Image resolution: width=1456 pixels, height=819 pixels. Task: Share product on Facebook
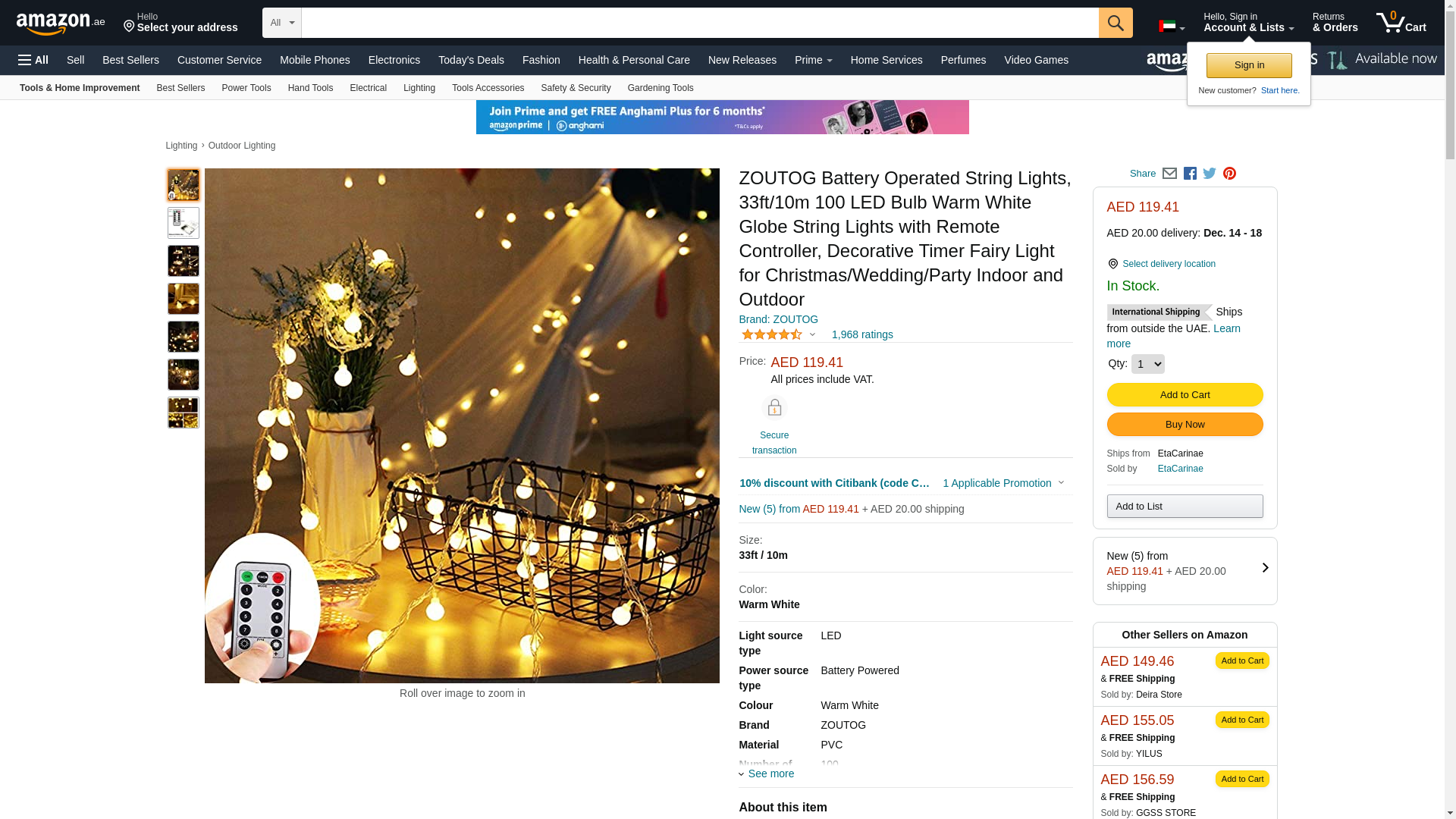(x=1190, y=174)
